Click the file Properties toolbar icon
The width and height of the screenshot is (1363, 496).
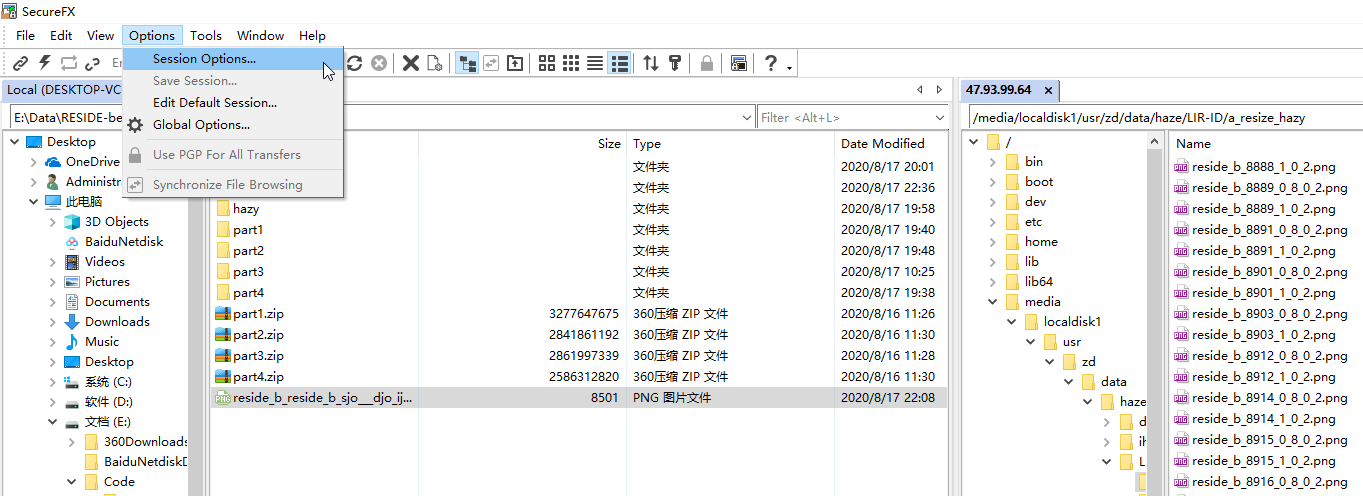coord(434,63)
